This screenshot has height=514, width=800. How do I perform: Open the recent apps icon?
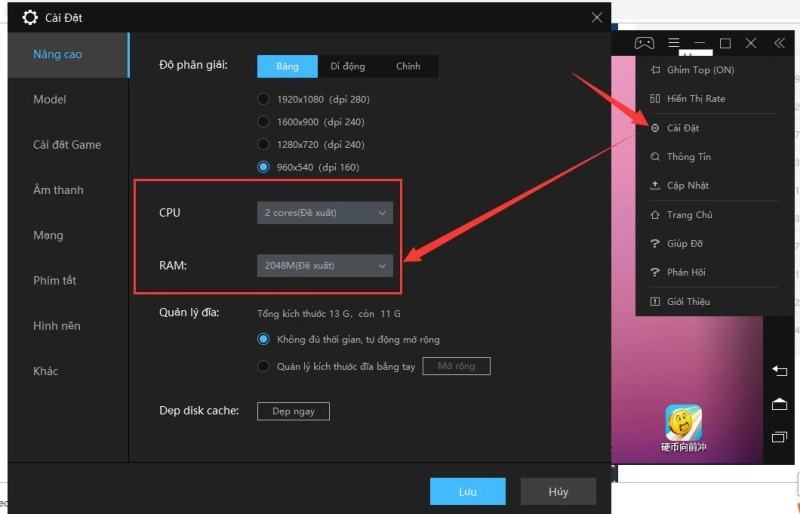pyautogui.click(x=779, y=437)
